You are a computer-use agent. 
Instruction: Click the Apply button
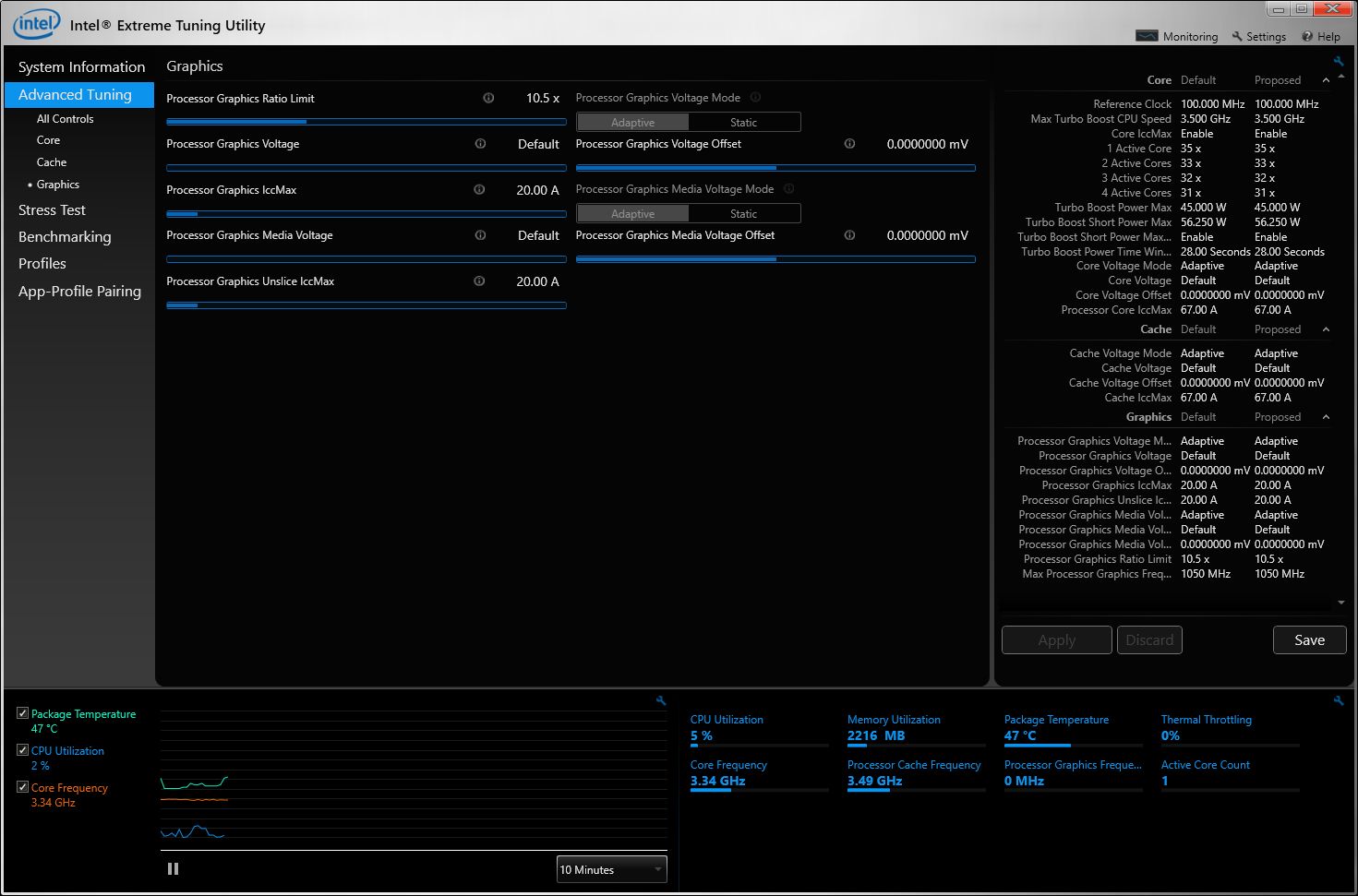pos(1057,639)
